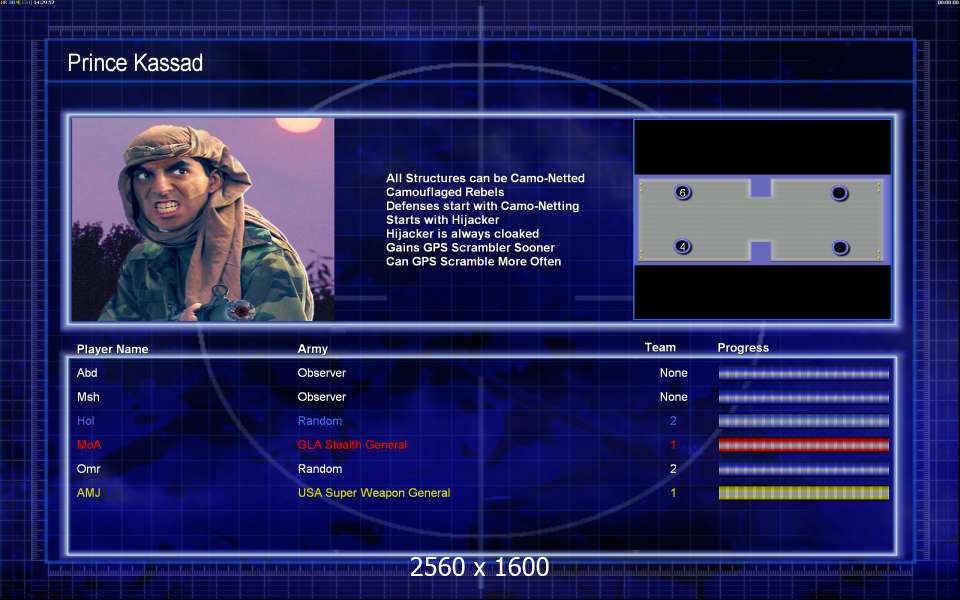Click the map preview panel
The image size is (960, 600).
[x=762, y=219]
